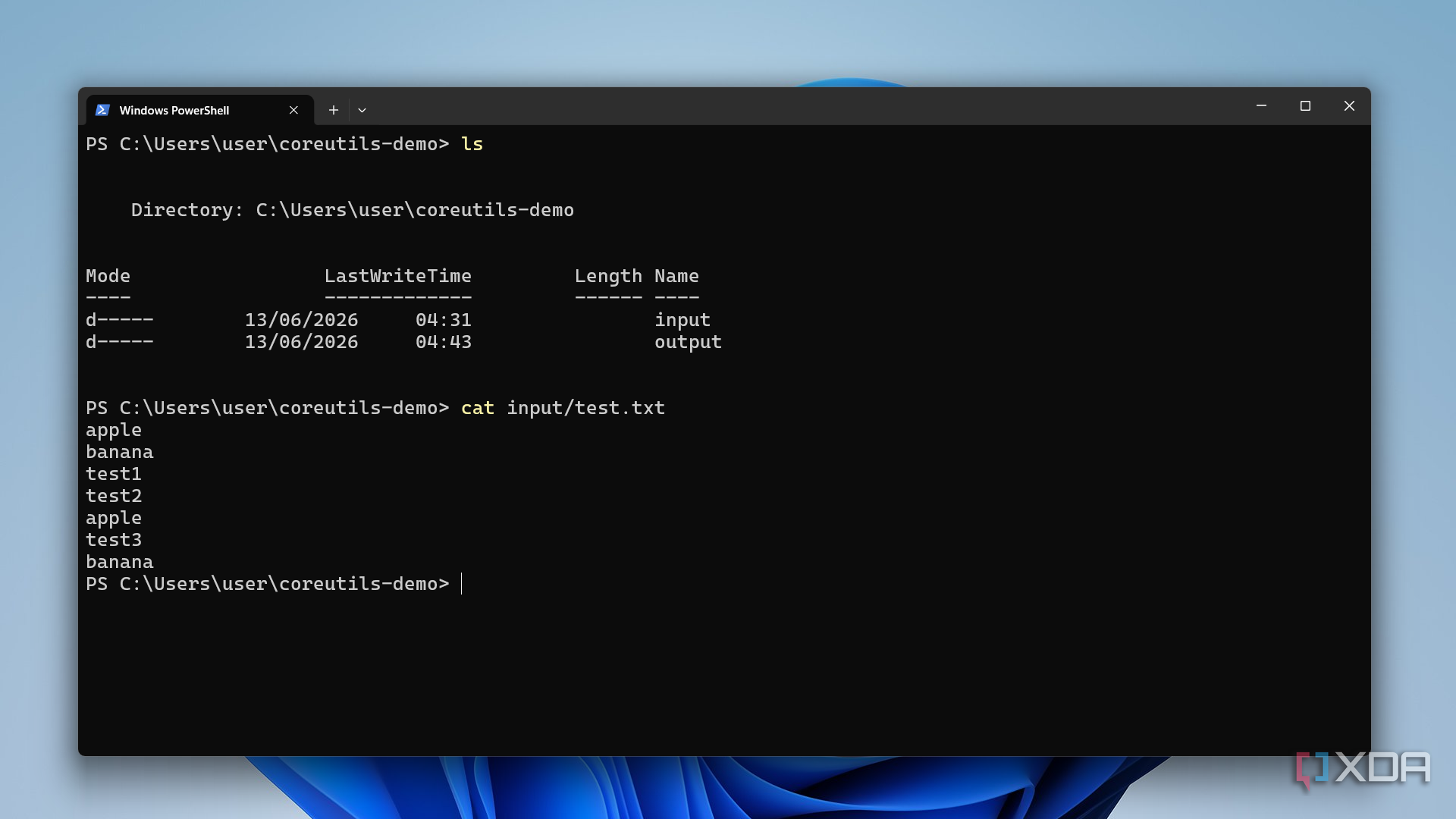Click the 'apple' line below test2

pyautogui.click(x=114, y=518)
